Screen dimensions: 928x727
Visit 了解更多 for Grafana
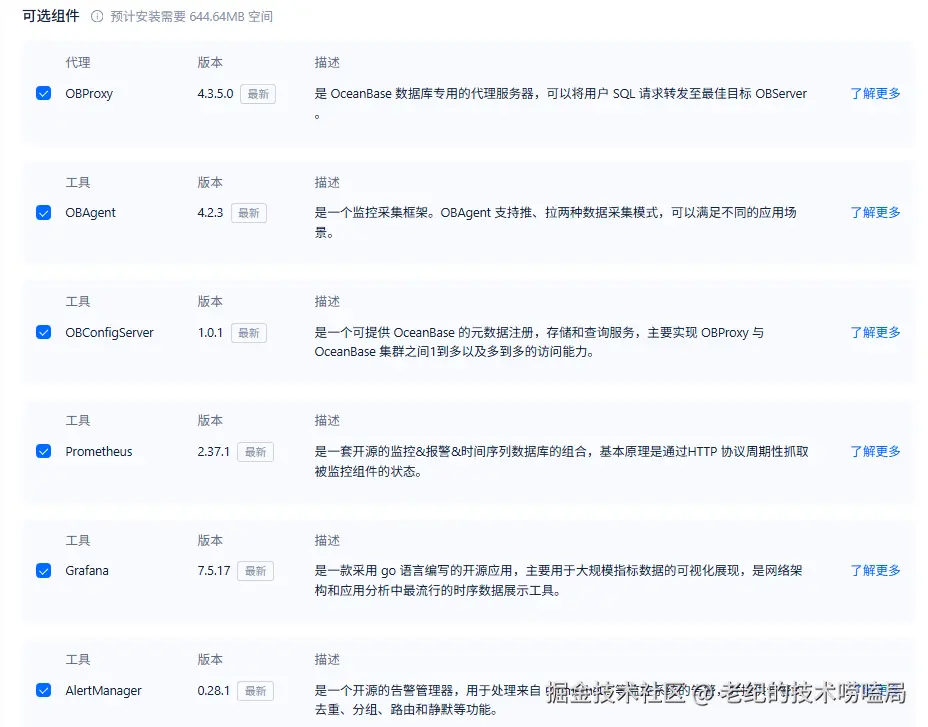875,571
